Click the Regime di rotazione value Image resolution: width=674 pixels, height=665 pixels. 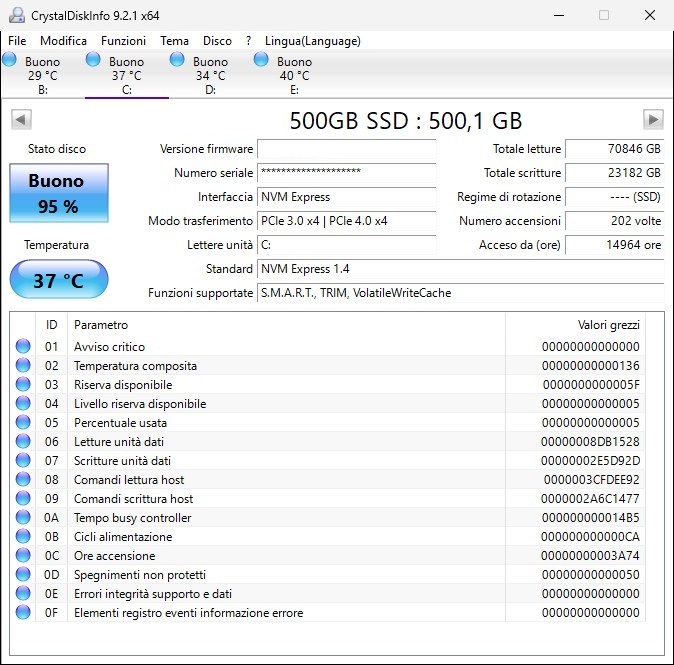pos(615,197)
